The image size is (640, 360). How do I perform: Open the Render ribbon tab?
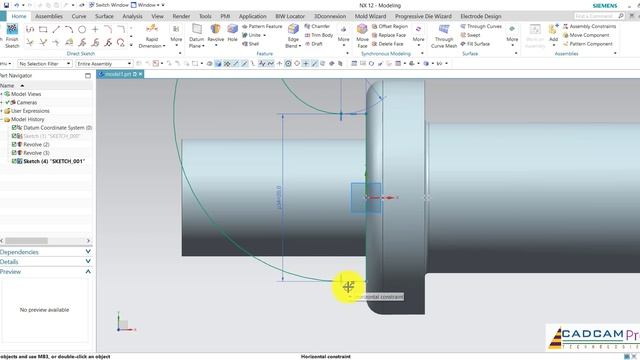tap(181, 16)
